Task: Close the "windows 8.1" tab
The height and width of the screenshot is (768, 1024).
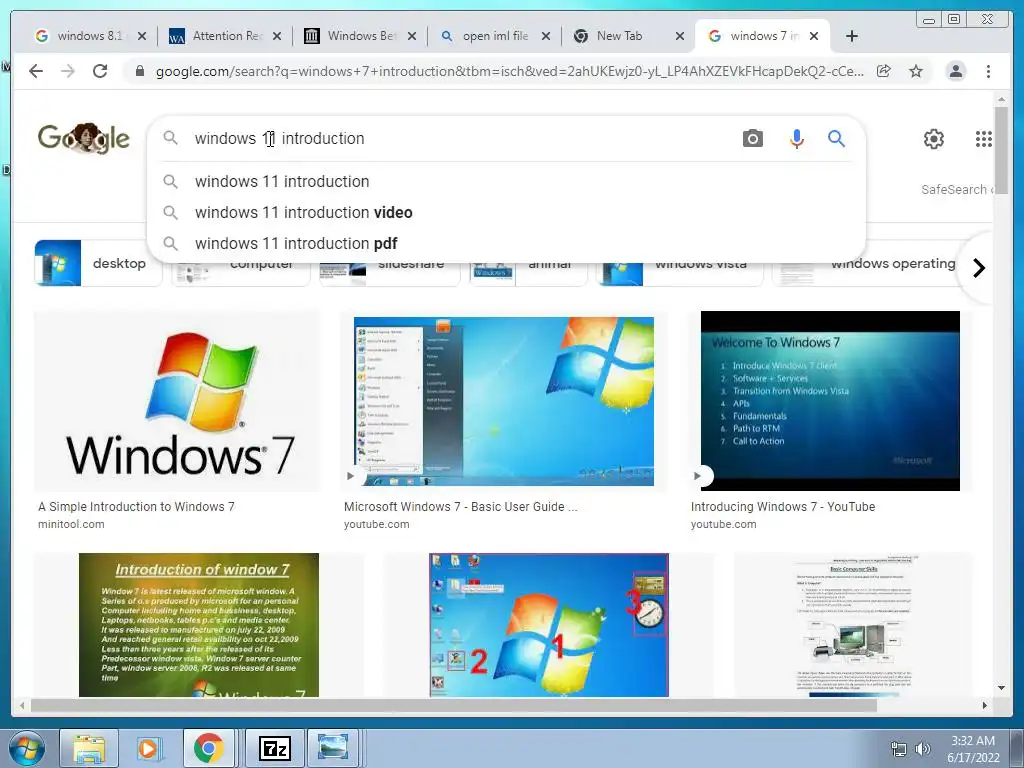Action: click(142, 36)
